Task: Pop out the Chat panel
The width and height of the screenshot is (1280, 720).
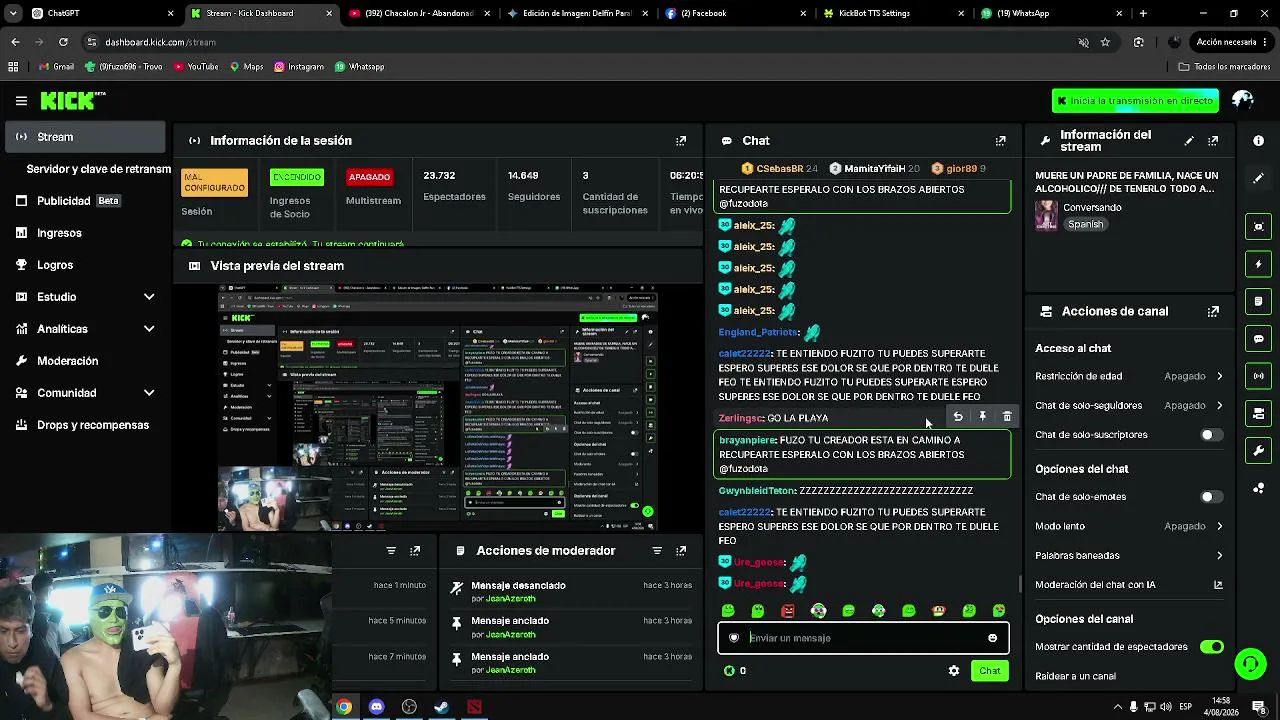Action: coord(1000,141)
